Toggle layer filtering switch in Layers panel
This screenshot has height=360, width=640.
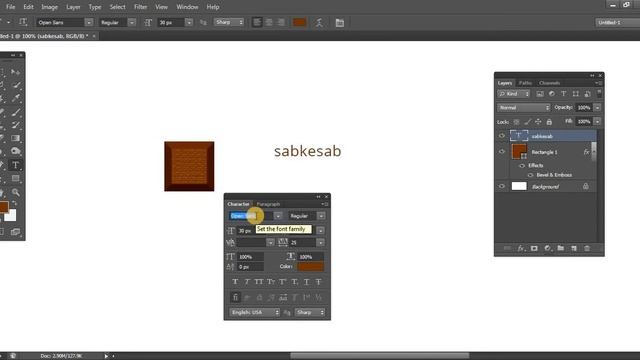(x=599, y=93)
